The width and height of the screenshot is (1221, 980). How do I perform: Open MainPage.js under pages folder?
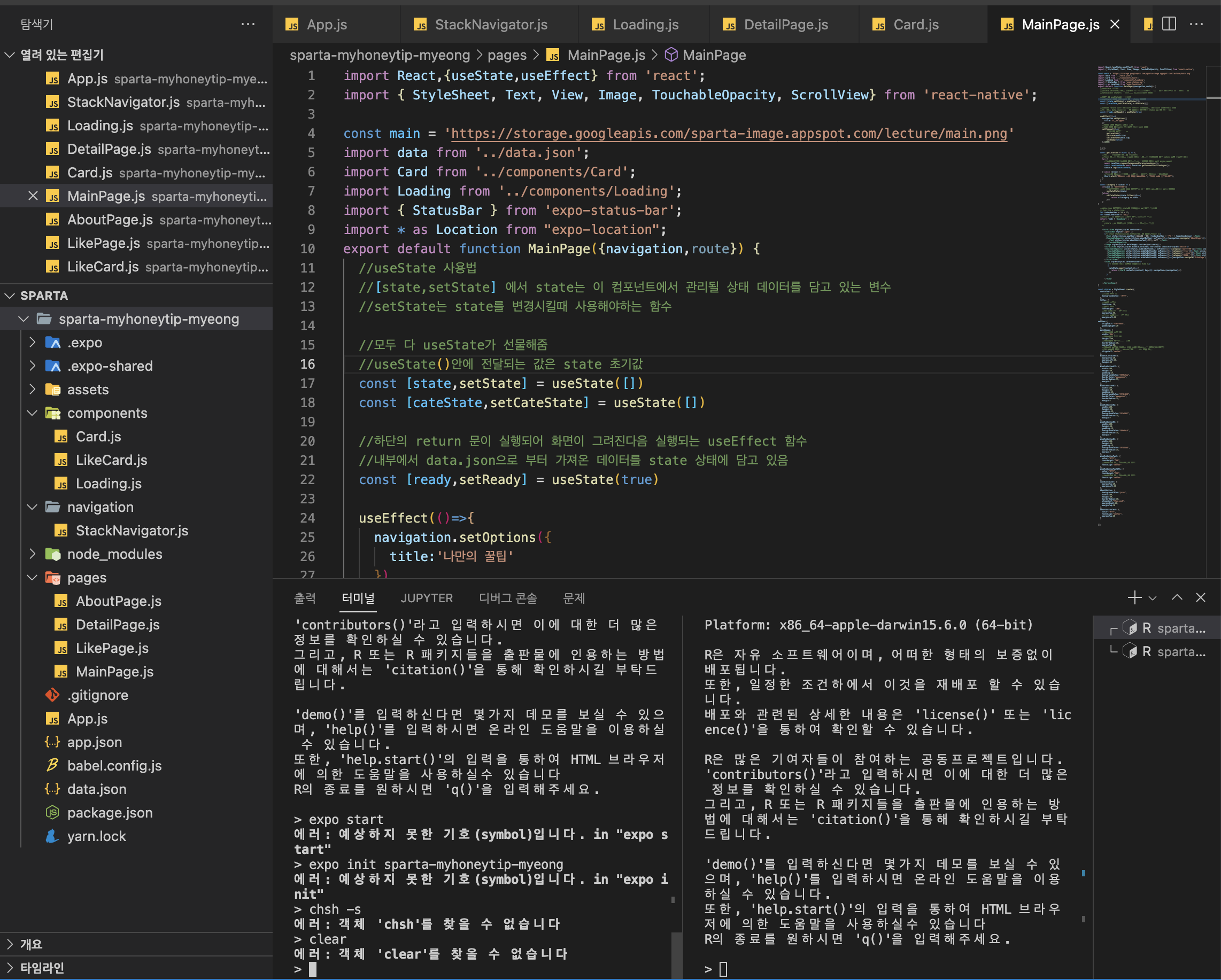pyautogui.click(x=115, y=672)
